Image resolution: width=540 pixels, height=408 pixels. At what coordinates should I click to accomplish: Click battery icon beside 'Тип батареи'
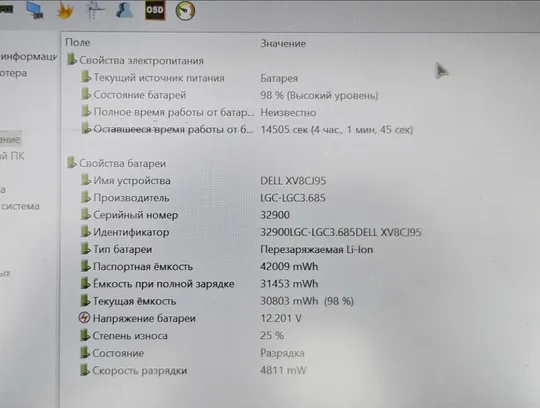(86, 249)
